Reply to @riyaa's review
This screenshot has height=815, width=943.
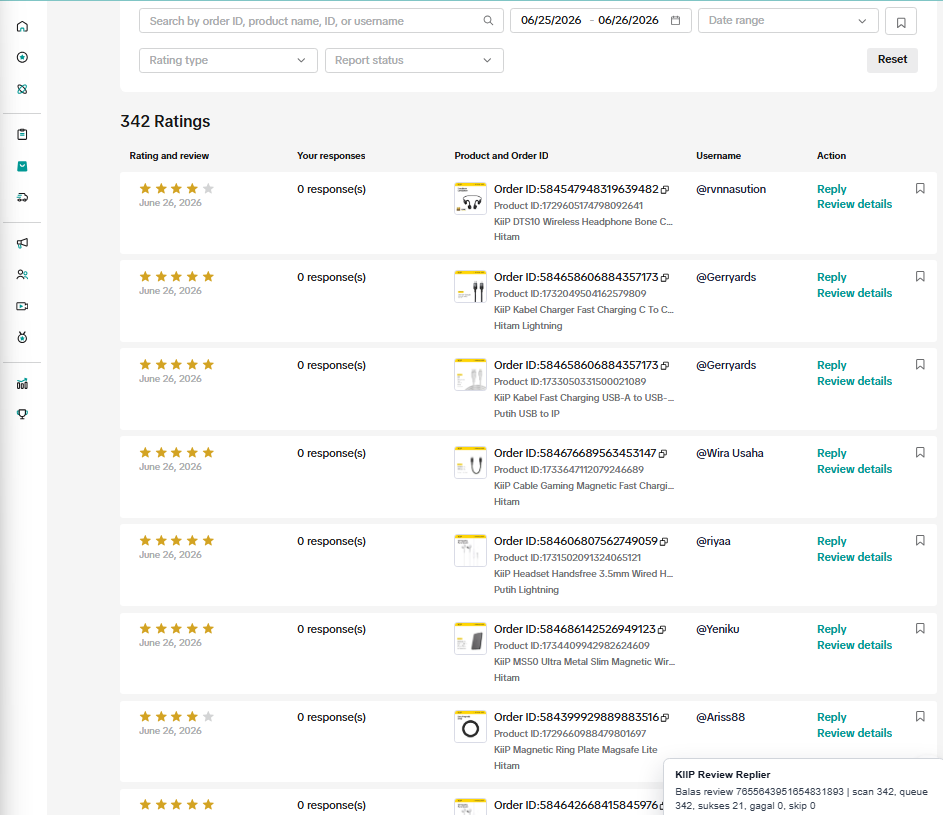[831, 541]
